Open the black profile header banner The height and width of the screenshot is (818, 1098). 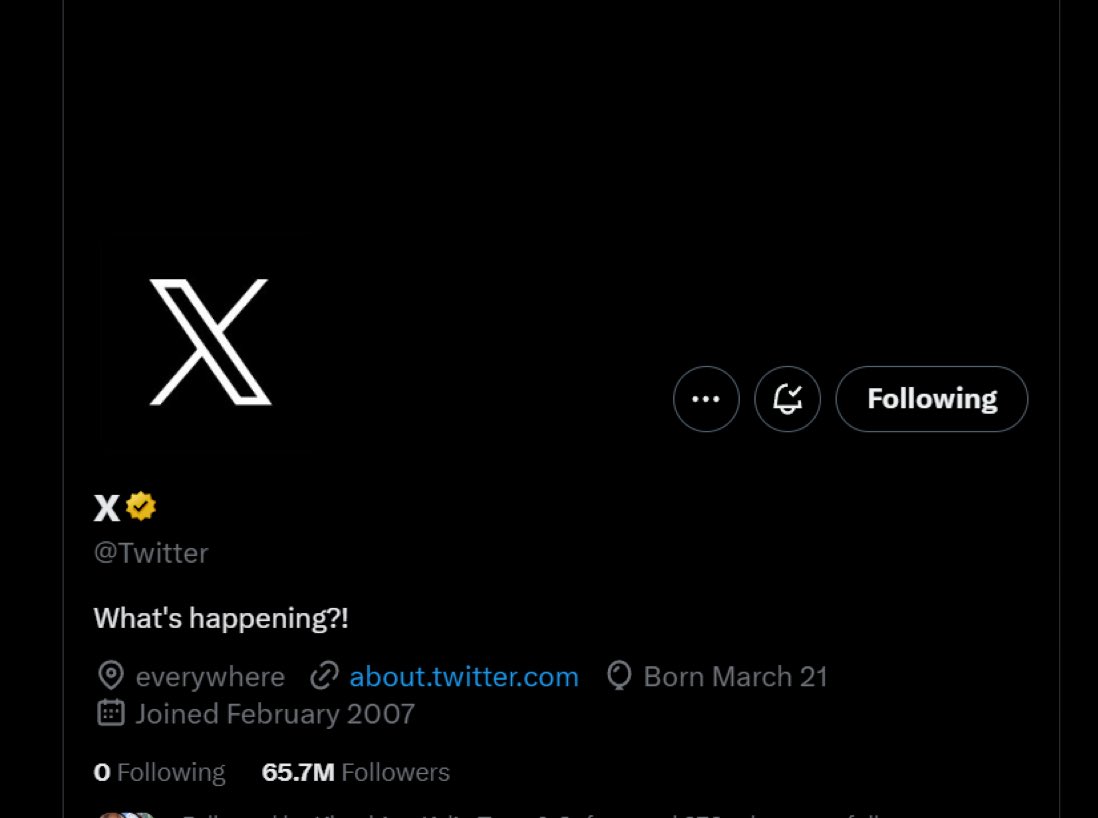[560, 120]
